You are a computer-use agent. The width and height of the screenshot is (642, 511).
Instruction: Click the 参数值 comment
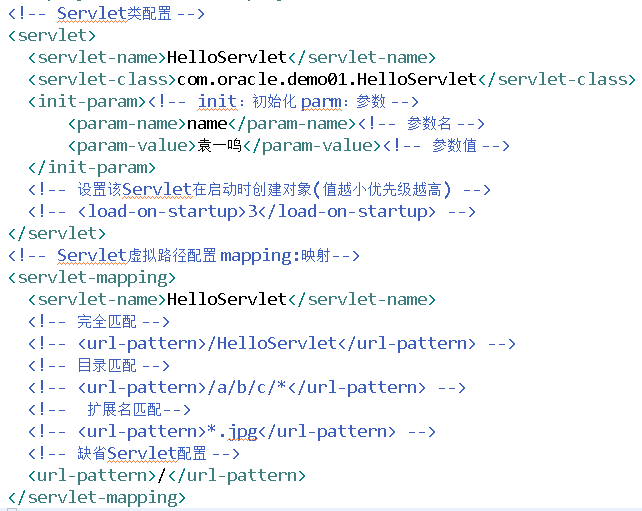click(x=447, y=145)
